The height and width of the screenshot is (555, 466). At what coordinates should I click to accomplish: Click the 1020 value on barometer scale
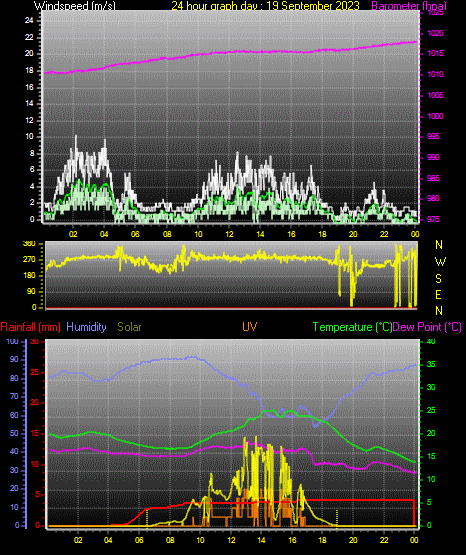click(436, 33)
